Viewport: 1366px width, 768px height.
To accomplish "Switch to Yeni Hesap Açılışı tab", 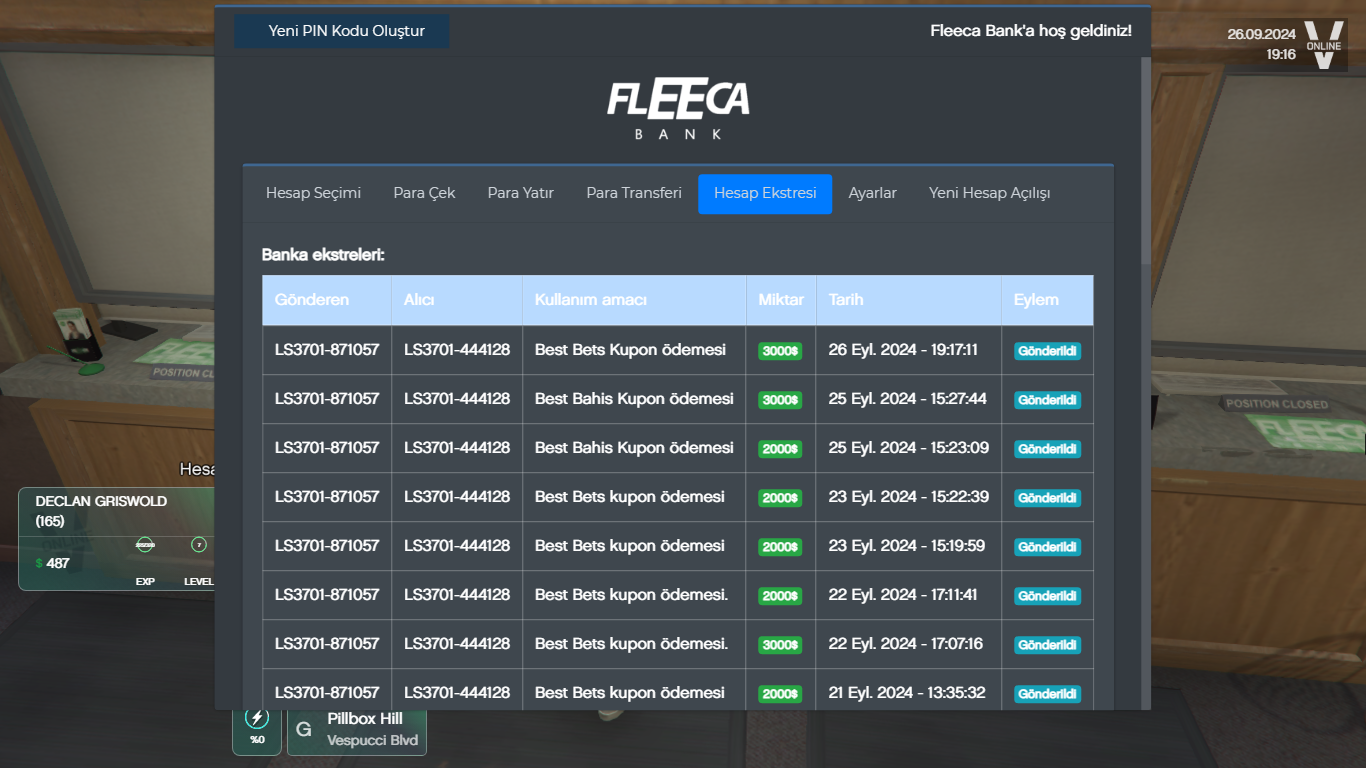I will click(989, 193).
